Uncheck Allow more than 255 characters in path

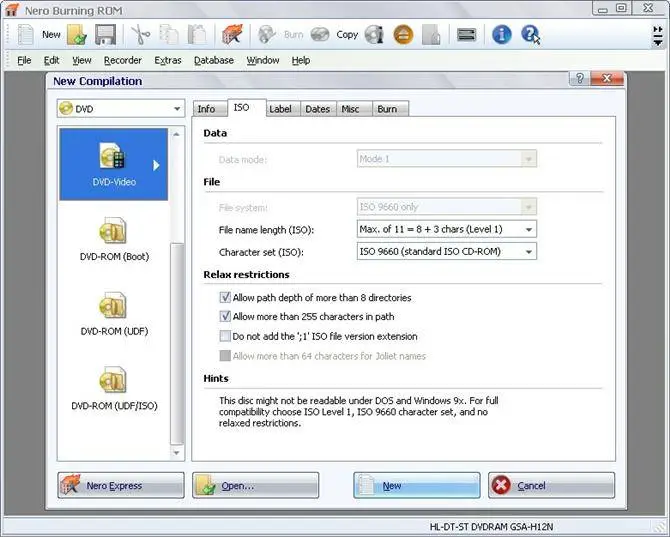point(225,316)
